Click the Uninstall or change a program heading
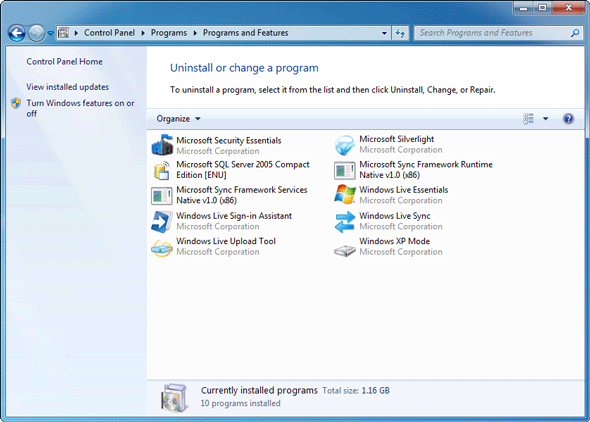The image size is (590, 422). (244, 68)
